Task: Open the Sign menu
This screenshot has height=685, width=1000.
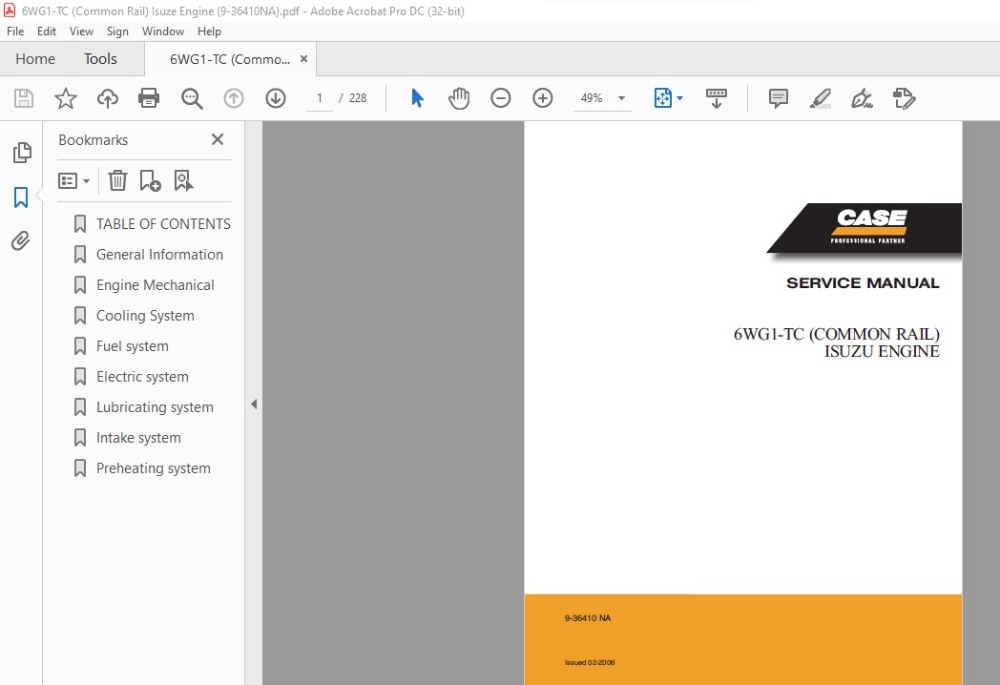Action: point(117,31)
